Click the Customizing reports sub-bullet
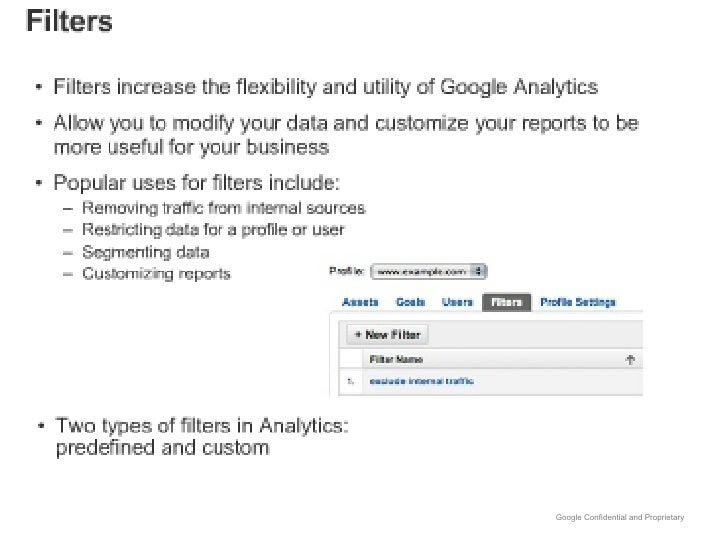Viewport: 728px width, 546px height. [x=156, y=274]
